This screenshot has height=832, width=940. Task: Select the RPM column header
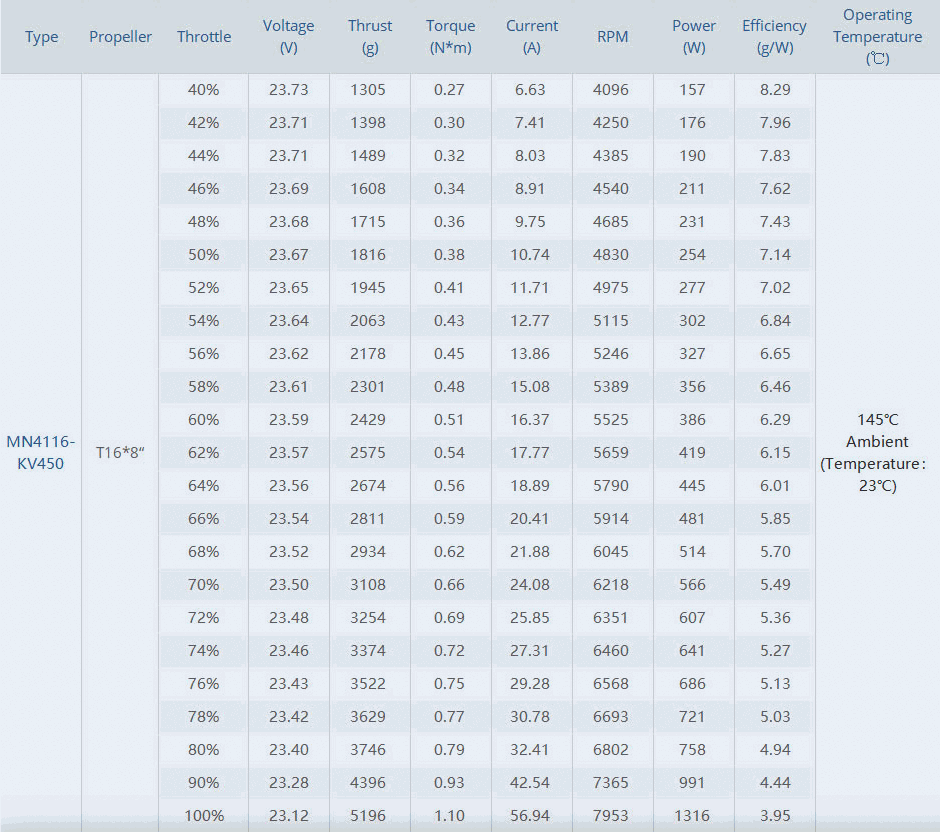(612, 37)
